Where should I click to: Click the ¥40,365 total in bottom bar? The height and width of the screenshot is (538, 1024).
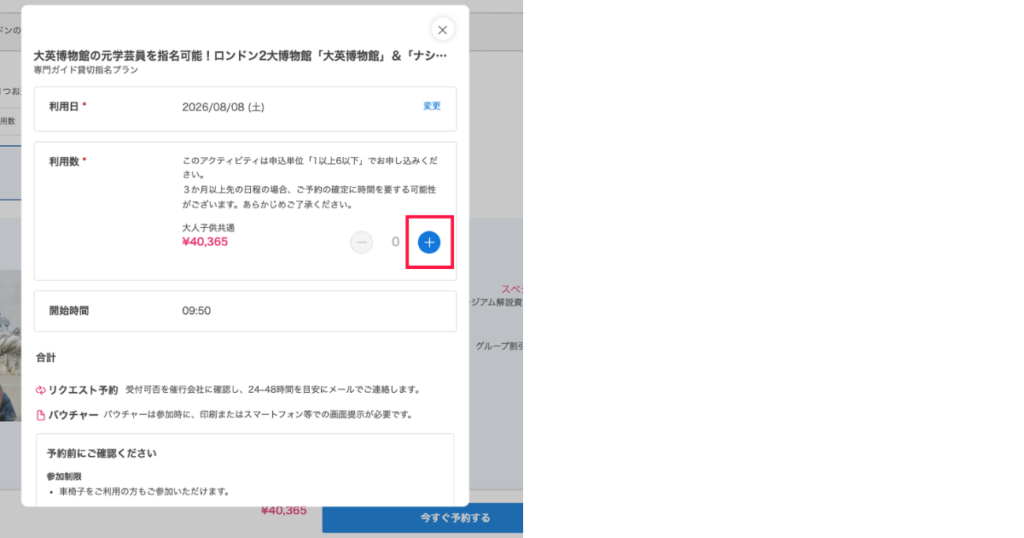pyautogui.click(x=283, y=511)
